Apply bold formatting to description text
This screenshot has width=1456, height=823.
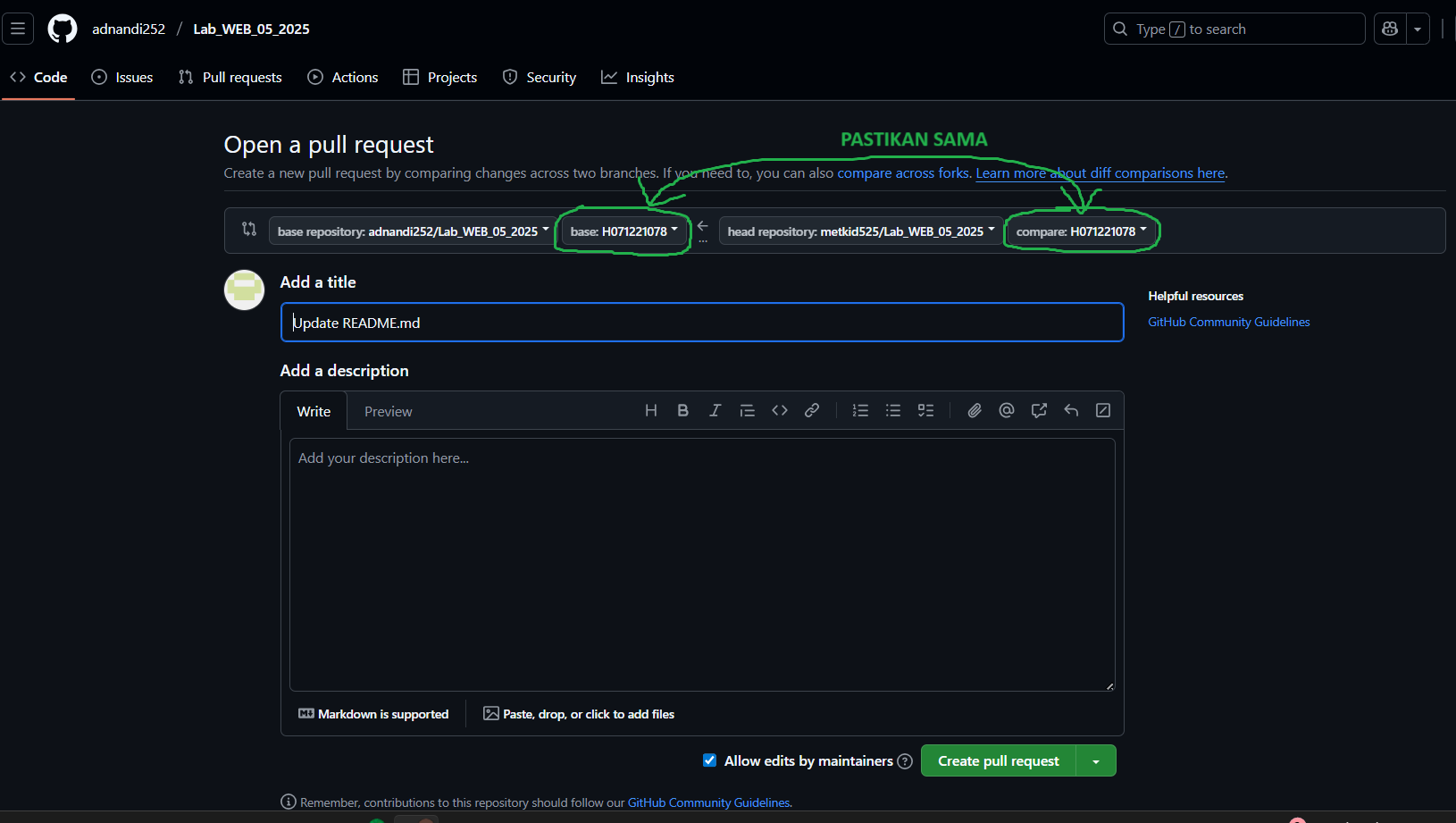[x=683, y=410]
